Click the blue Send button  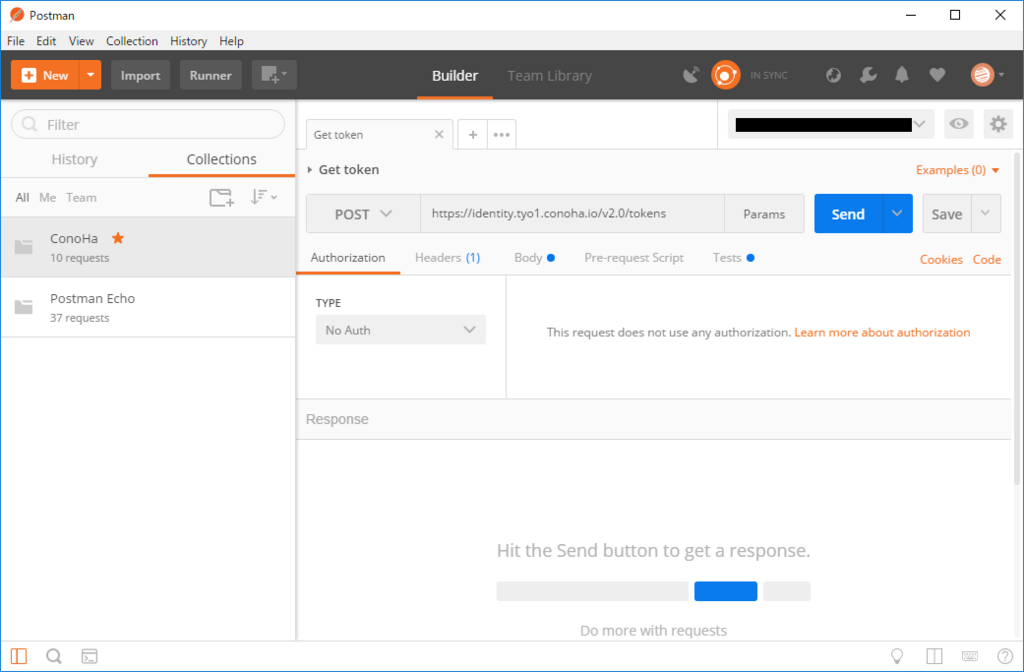pos(848,214)
